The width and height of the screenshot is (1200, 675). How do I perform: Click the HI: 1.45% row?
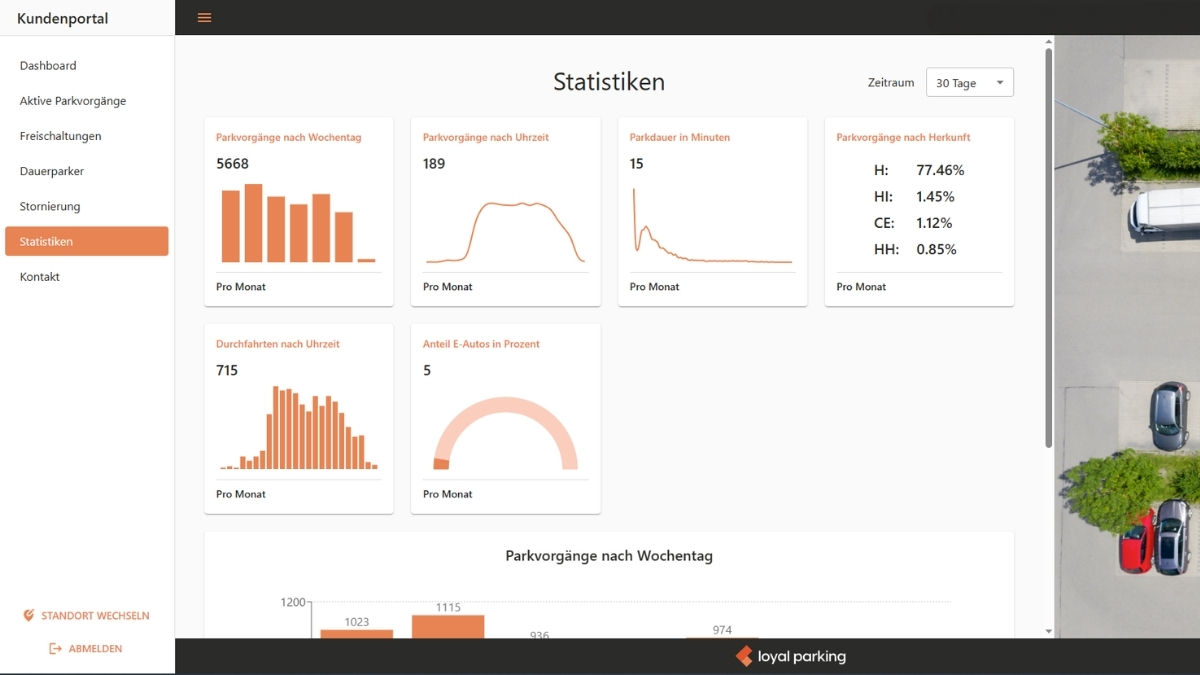[x=914, y=197]
